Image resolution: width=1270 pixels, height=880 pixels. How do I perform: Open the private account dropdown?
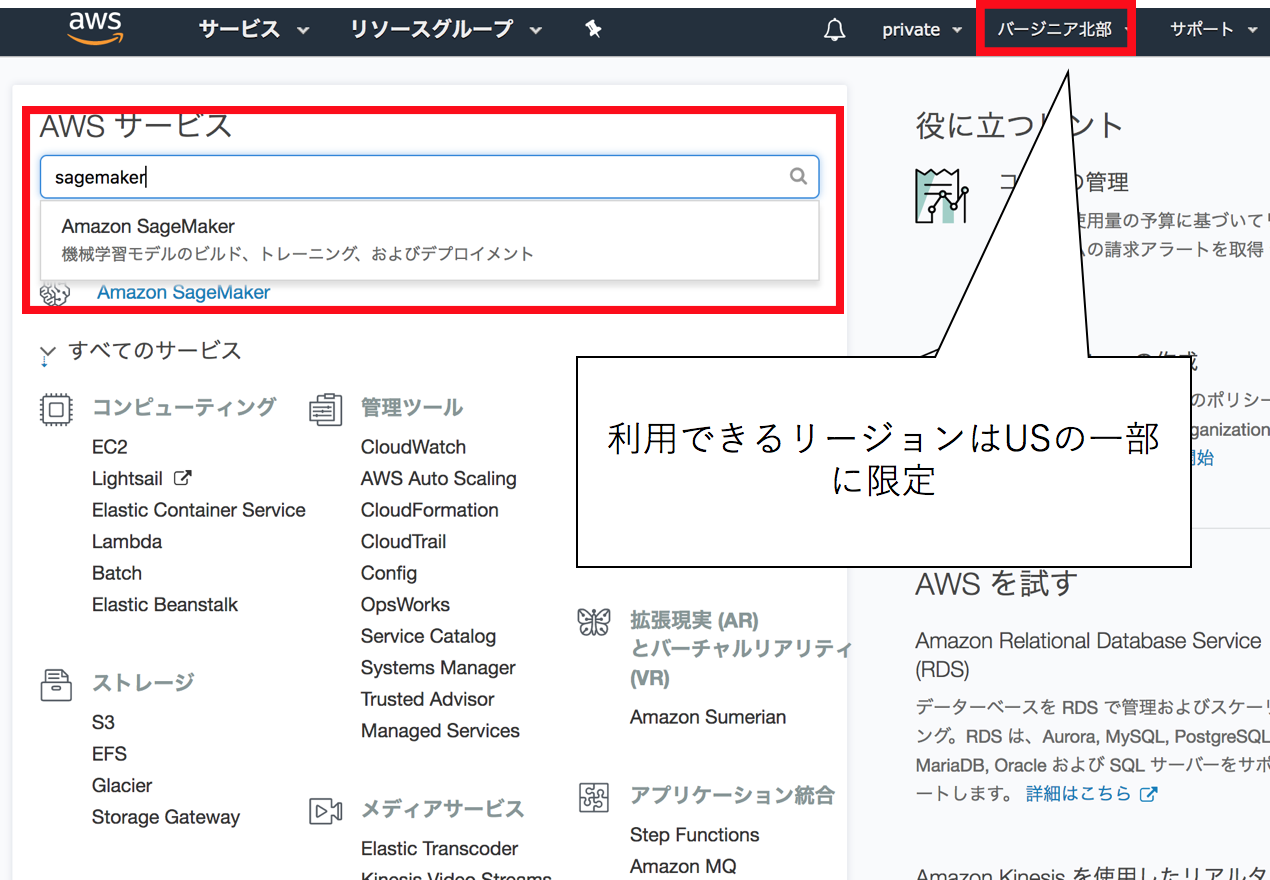tap(921, 30)
